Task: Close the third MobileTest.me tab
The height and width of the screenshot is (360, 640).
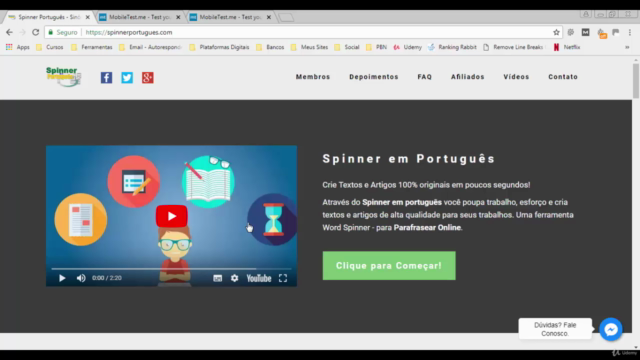Action: [269, 17]
